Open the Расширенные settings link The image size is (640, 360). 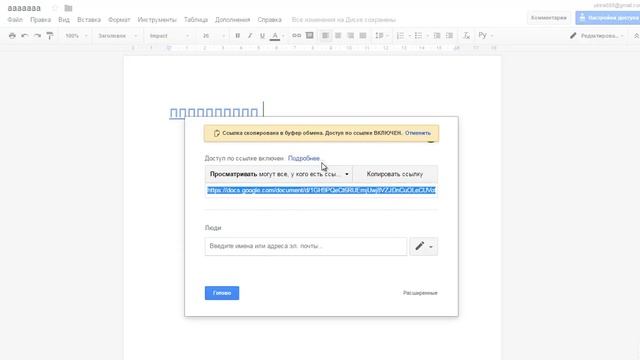tap(420, 293)
